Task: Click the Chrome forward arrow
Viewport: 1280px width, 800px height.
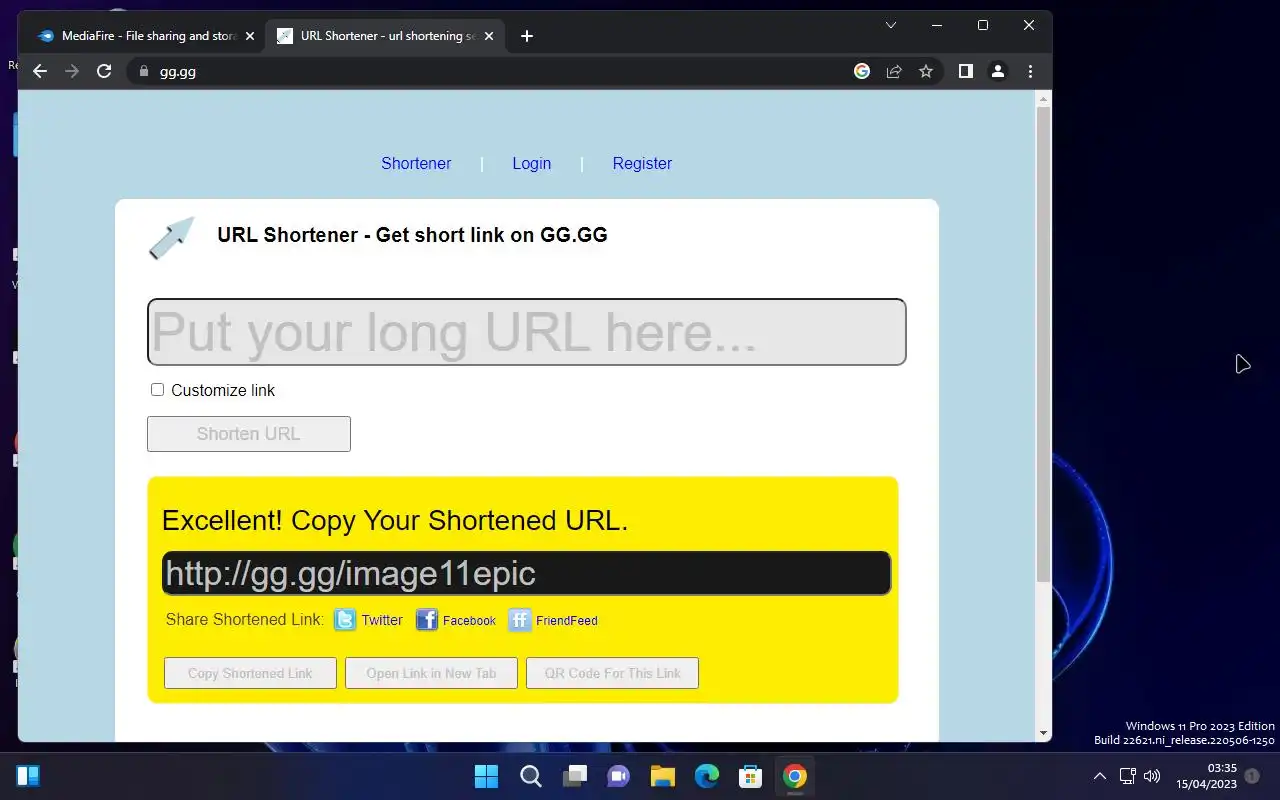Action: (x=72, y=71)
